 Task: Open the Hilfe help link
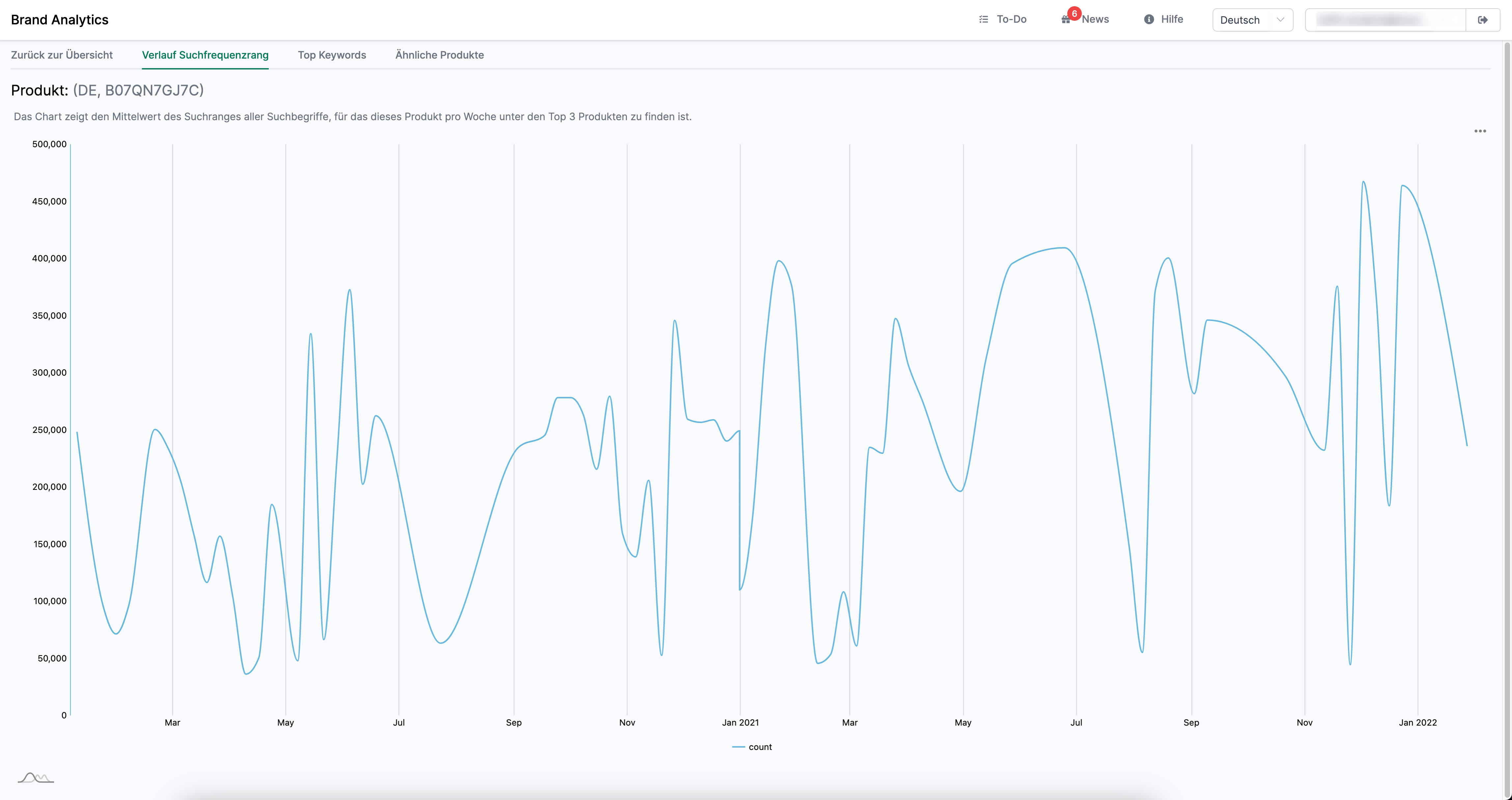pos(1172,19)
